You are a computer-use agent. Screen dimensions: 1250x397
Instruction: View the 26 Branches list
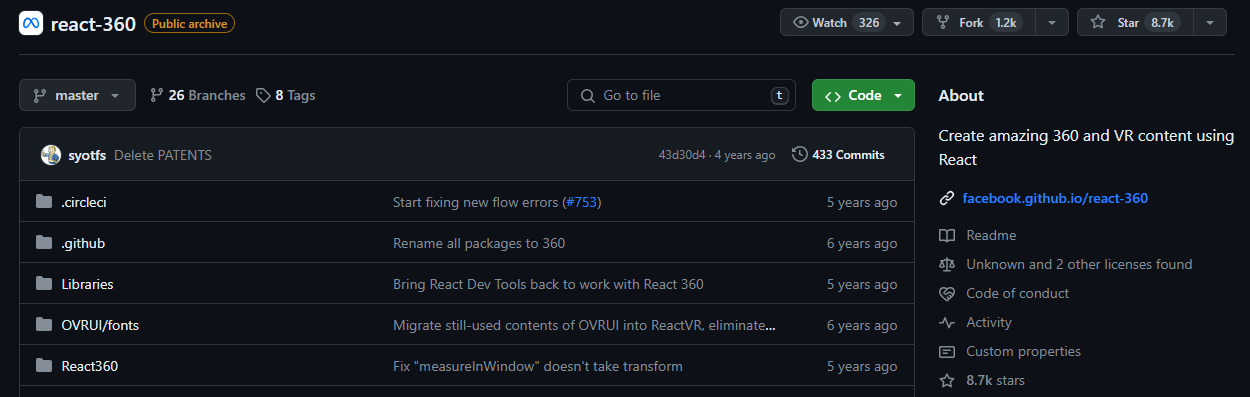pyautogui.click(x=197, y=95)
